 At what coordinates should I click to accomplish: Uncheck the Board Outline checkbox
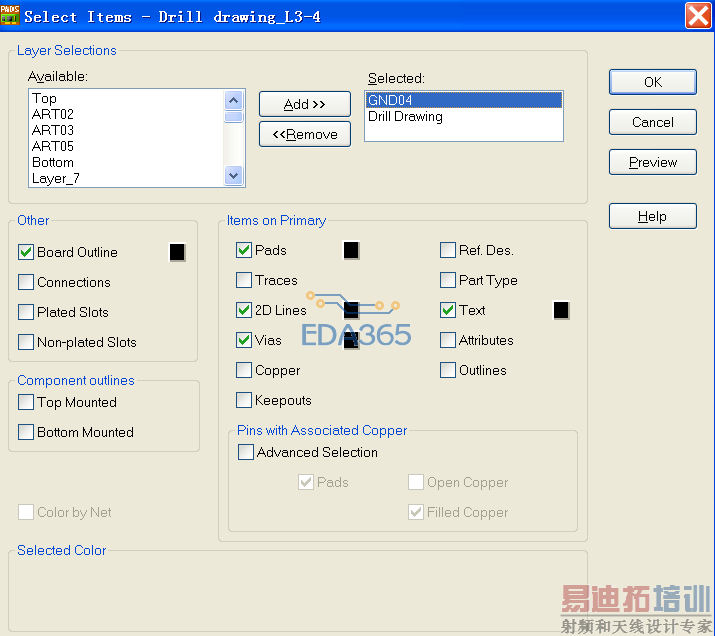coord(26,252)
